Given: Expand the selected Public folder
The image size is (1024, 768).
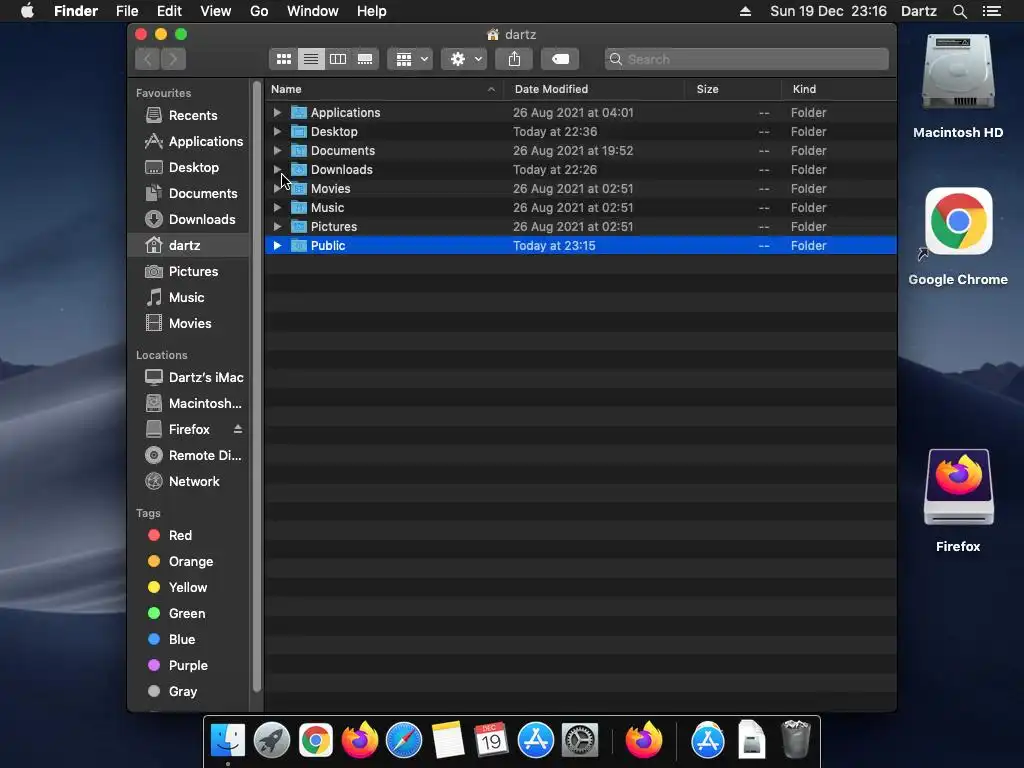Looking at the screenshot, I should (278, 246).
